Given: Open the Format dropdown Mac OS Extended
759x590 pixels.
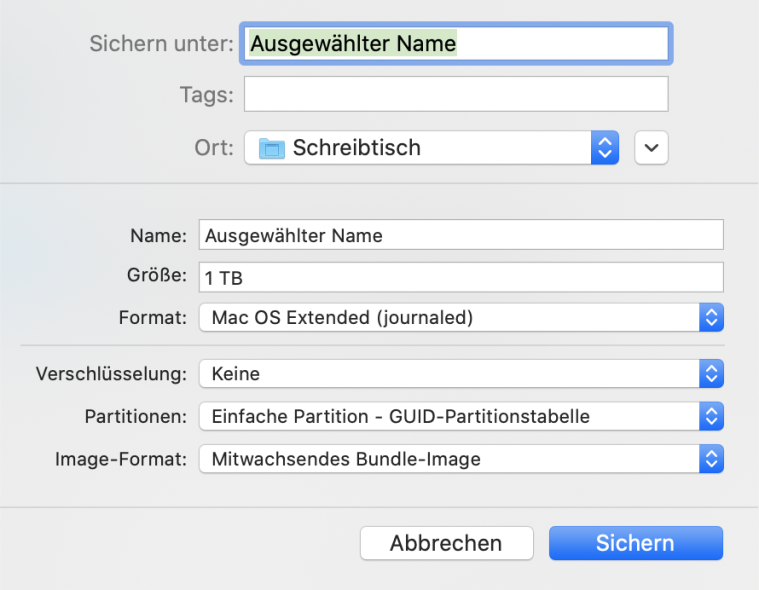Looking at the screenshot, I should coord(461,318).
